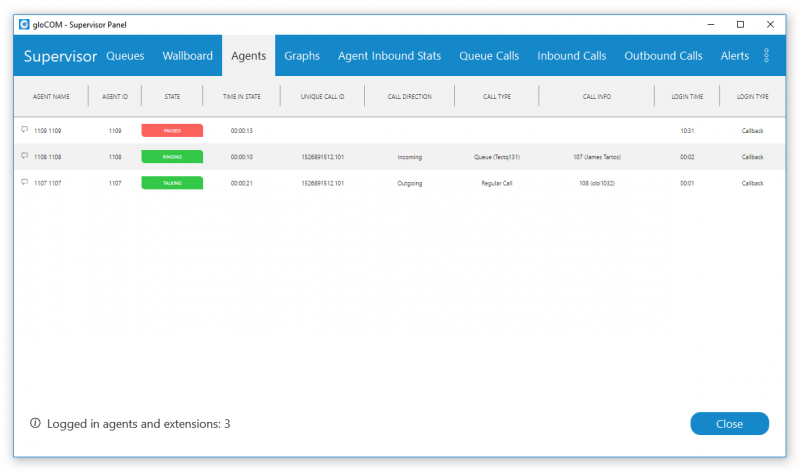Select agent name 1108 1108
The width and height of the screenshot is (800, 475).
coord(47,157)
